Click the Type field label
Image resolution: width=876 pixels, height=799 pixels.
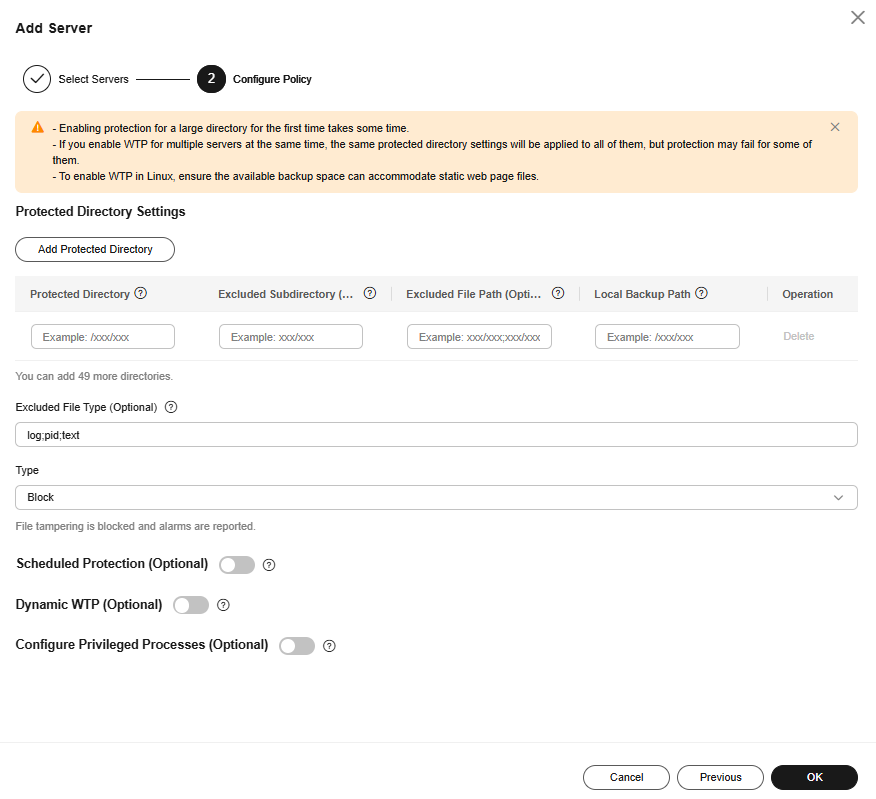point(27,470)
